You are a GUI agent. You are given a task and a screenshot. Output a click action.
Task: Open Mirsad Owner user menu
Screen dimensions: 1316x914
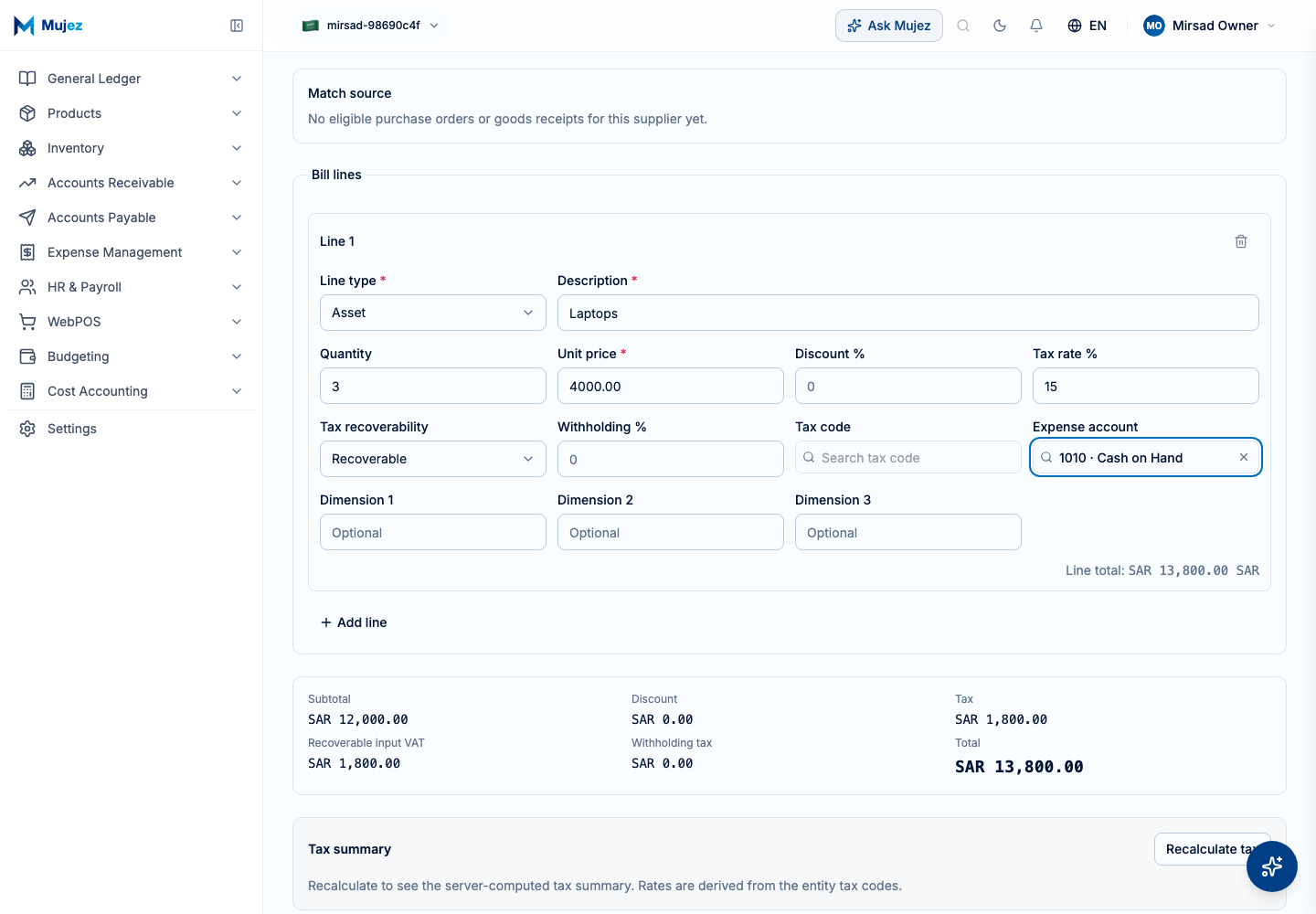click(x=1210, y=26)
